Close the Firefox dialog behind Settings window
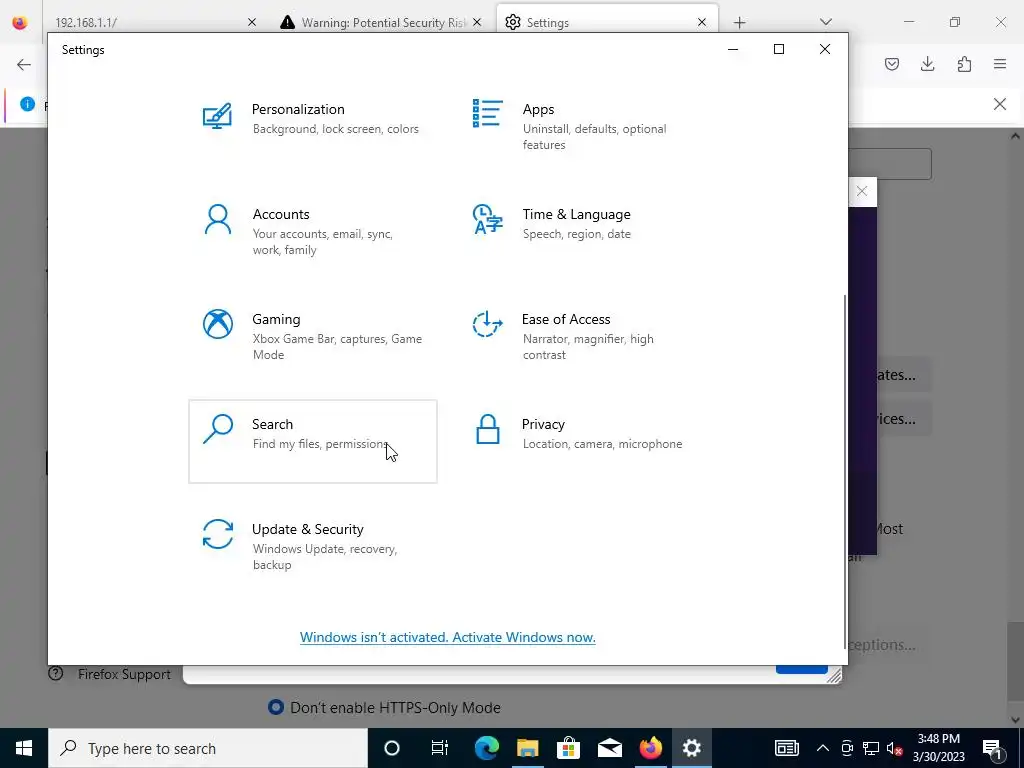 pos(862,191)
